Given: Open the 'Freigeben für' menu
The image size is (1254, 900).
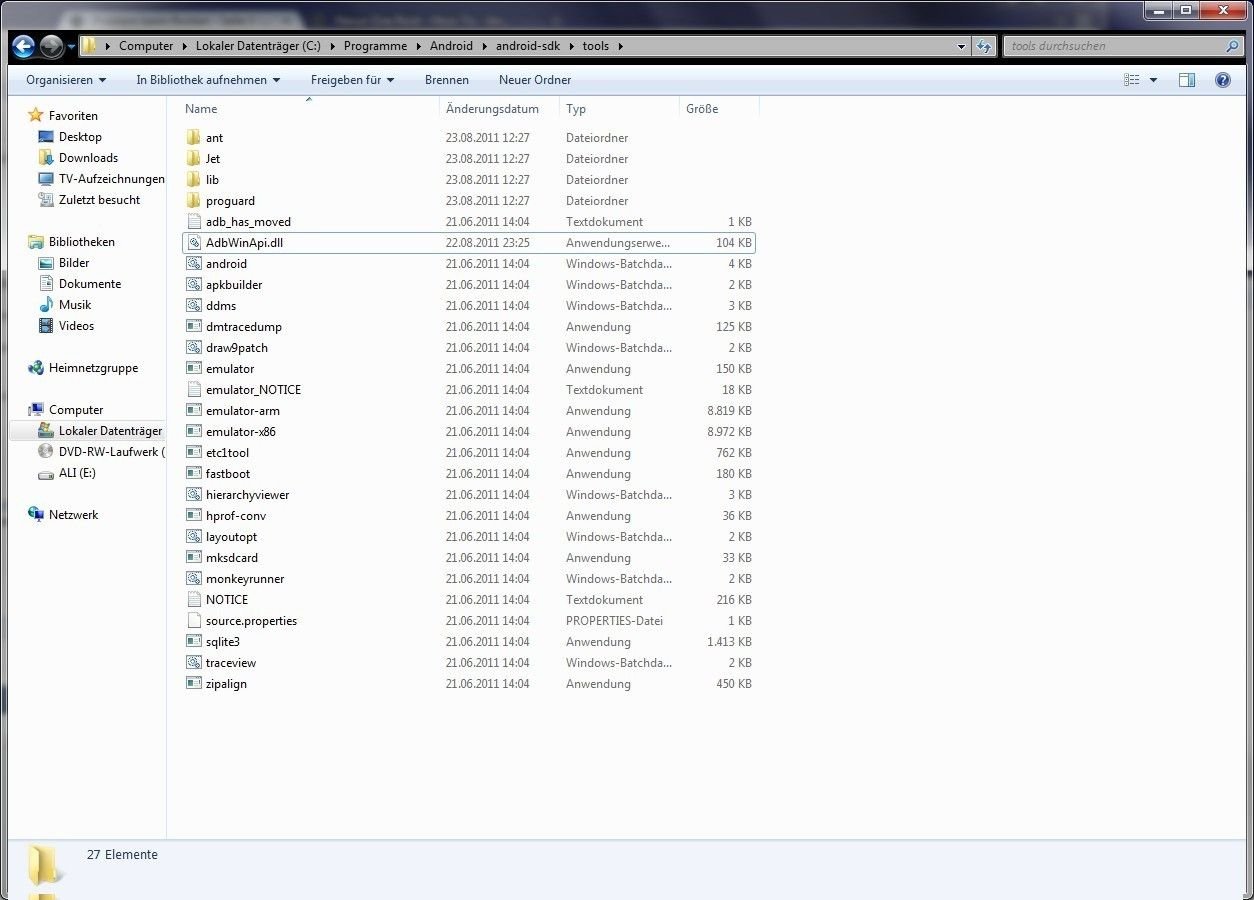Looking at the screenshot, I should tap(352, 80).
